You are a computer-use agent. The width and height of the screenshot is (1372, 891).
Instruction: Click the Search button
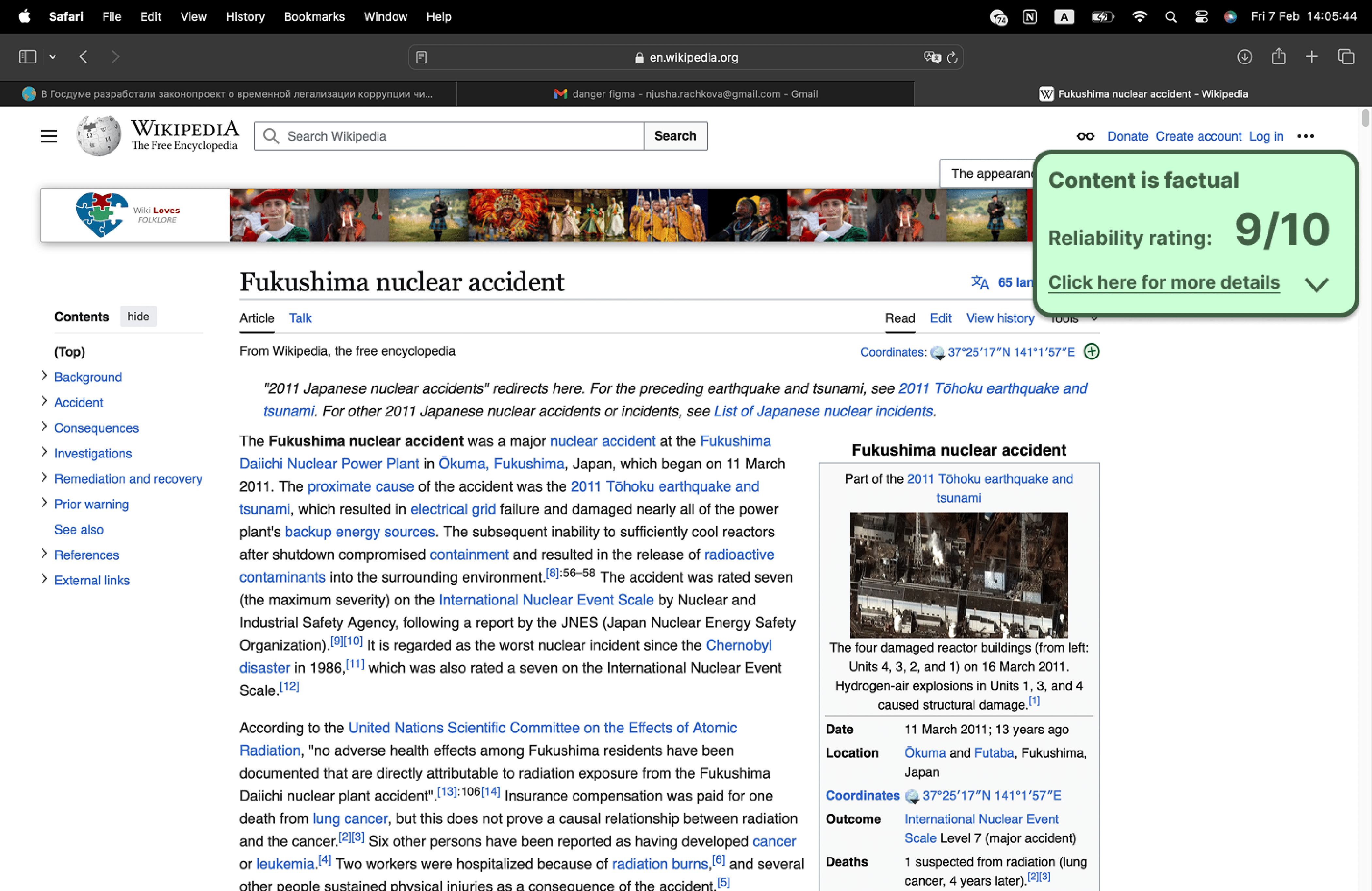point(675,136)
